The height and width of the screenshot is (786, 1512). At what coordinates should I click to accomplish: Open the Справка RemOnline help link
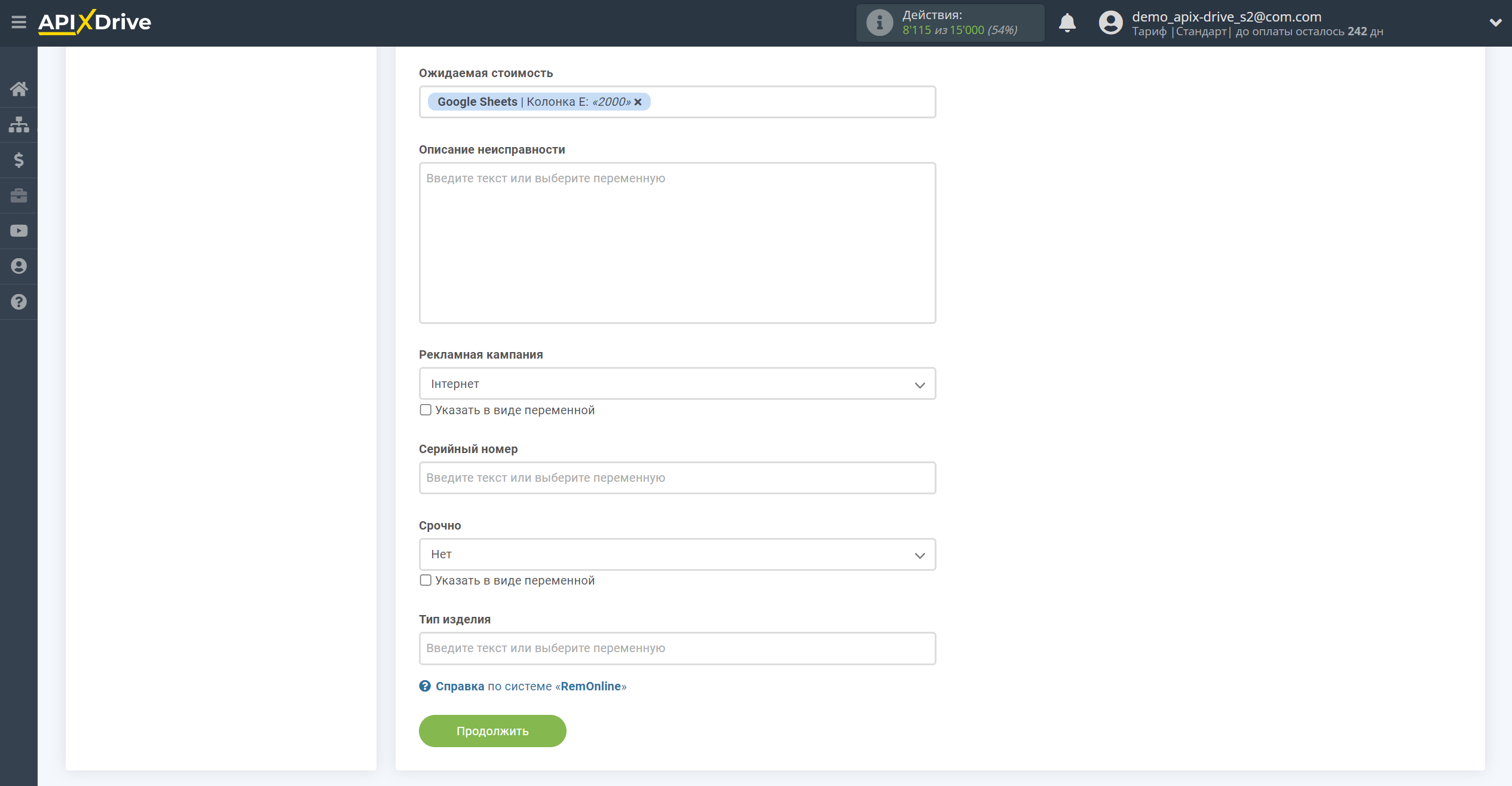531,686
